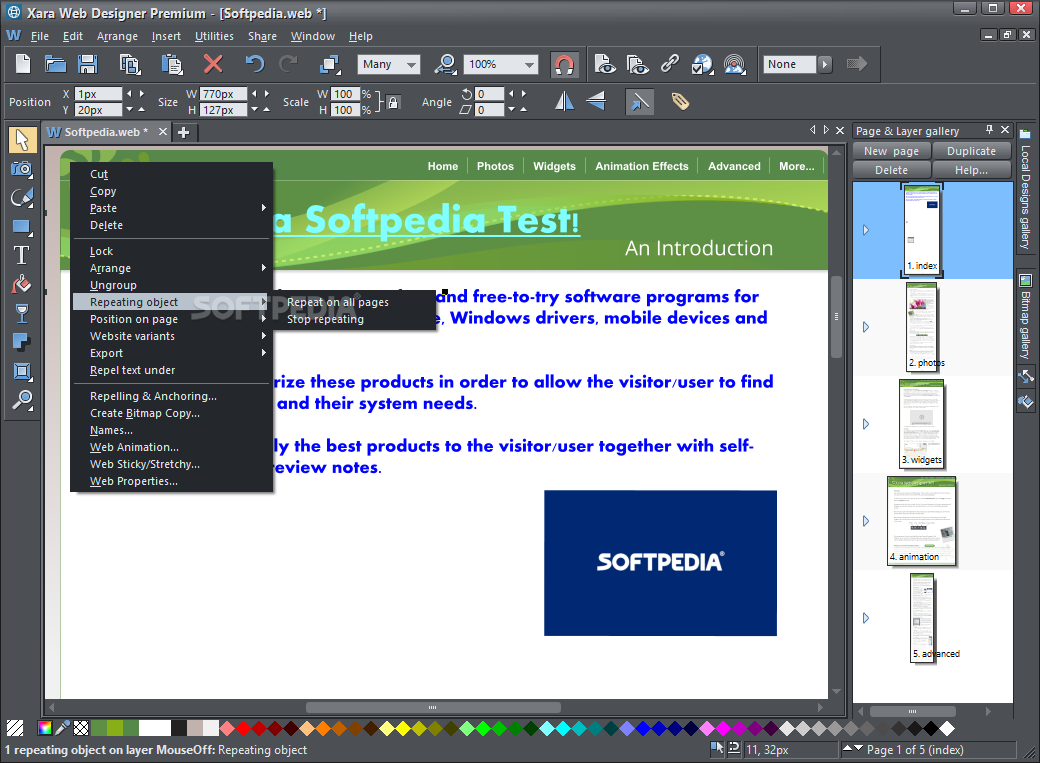This screenshot has height=763, width=1040.
Task: Pick the bright red diamond swatch
Action: click(243, 728)
